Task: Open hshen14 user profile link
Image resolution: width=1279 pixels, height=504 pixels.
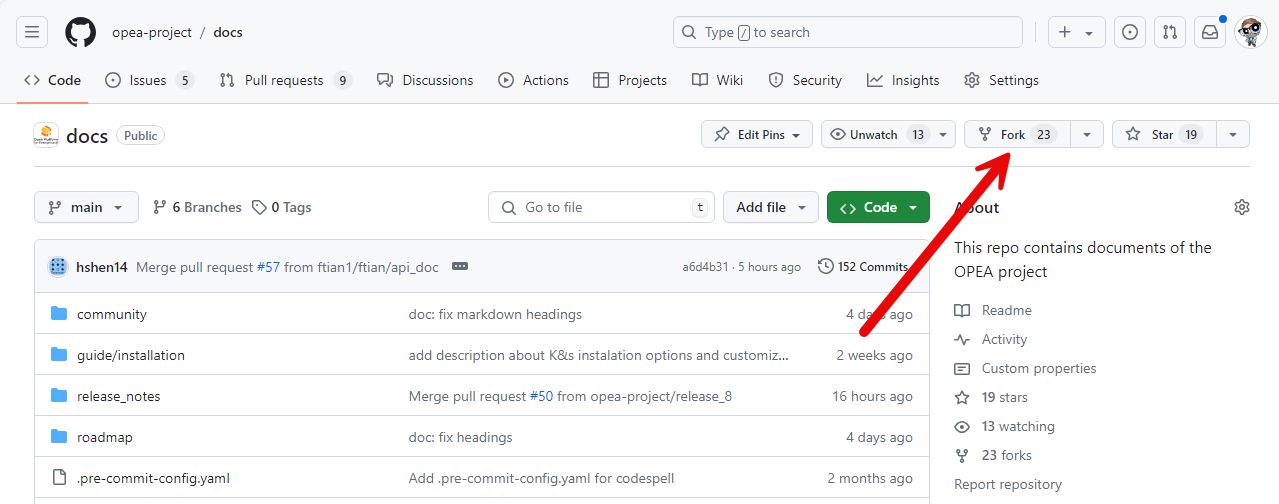Action: (102, 267)
